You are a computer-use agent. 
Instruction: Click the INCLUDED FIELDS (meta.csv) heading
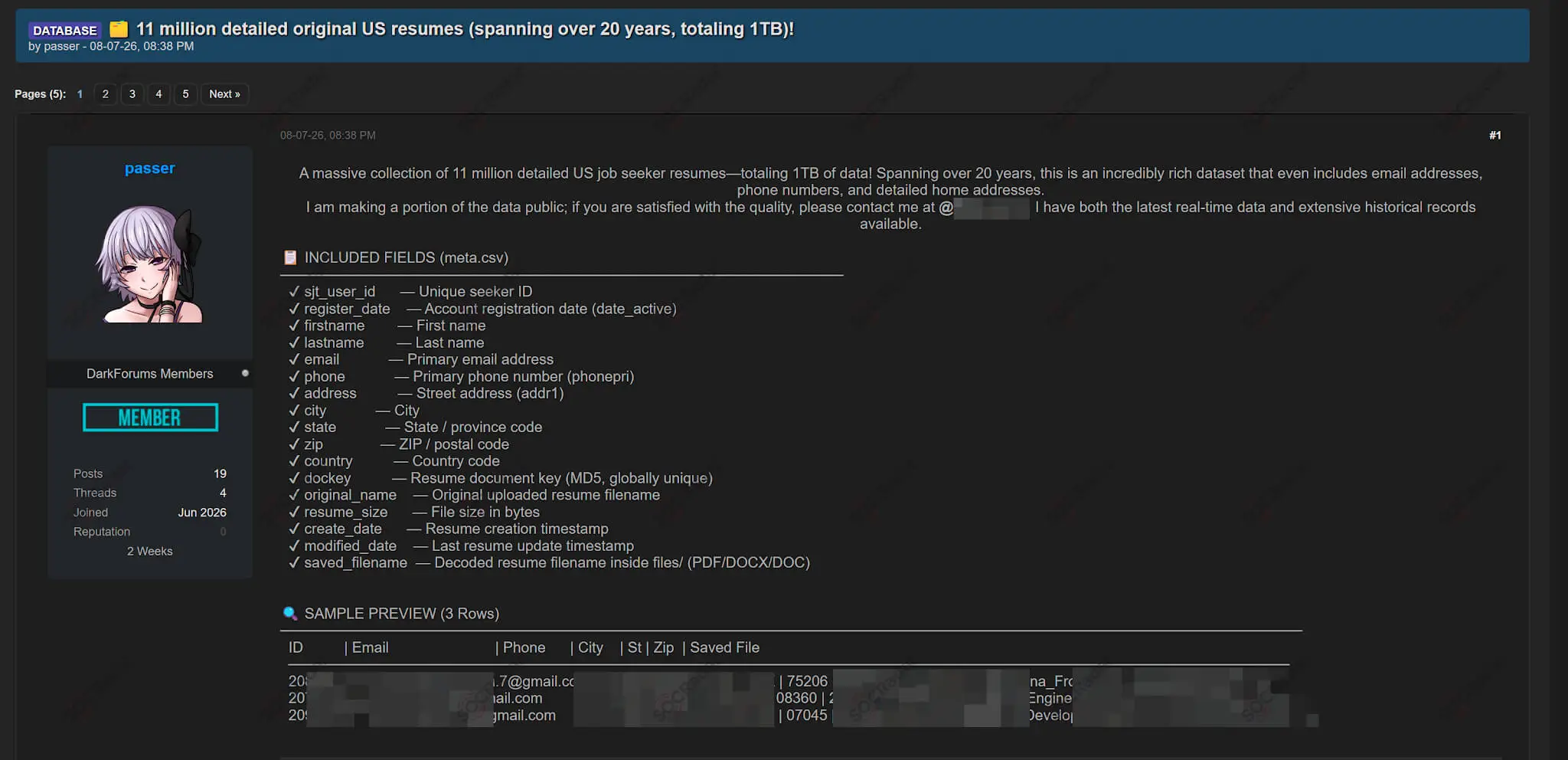(407, 257)
